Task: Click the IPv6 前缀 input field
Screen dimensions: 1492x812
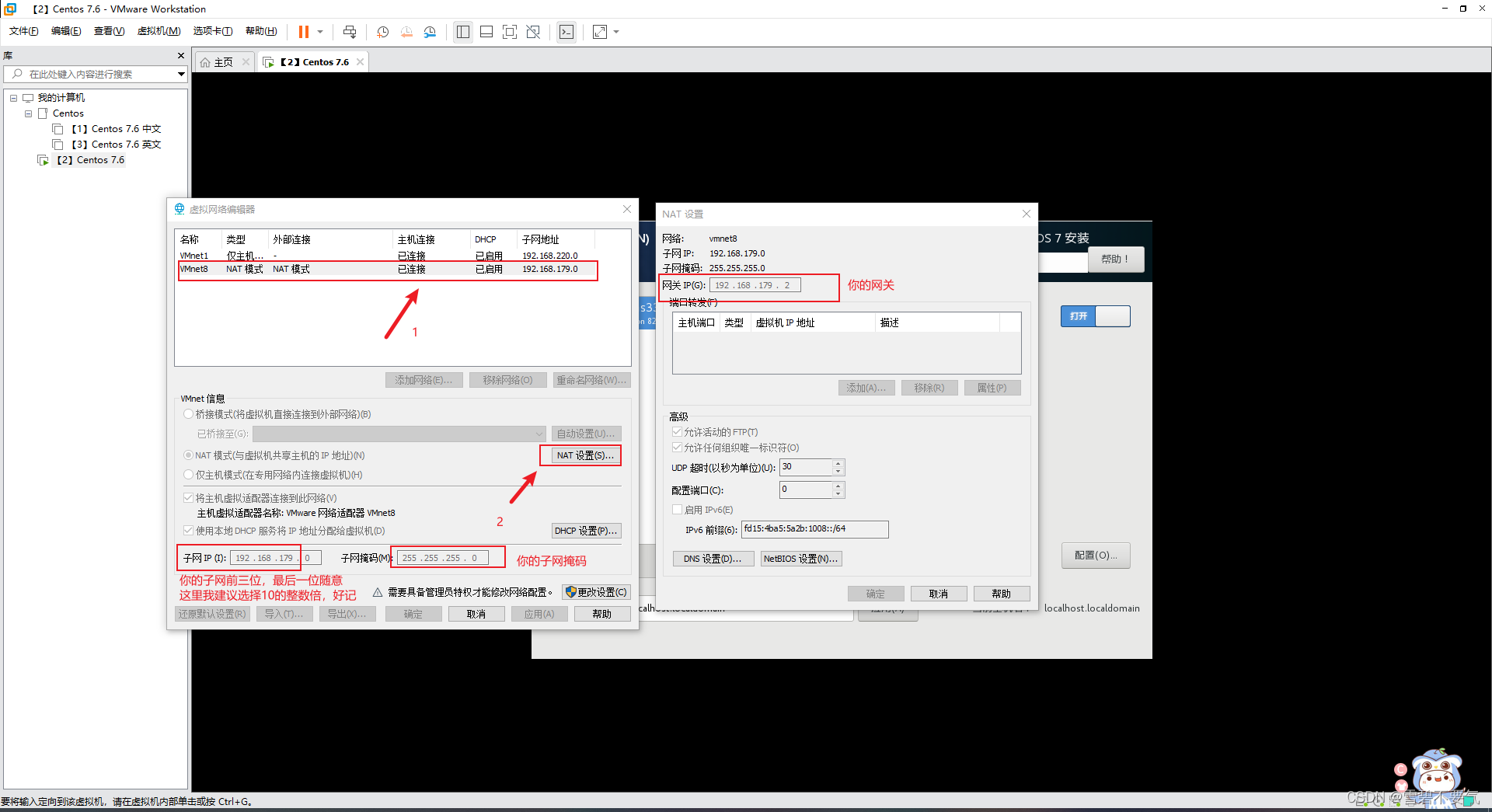Action: [815, 529]
